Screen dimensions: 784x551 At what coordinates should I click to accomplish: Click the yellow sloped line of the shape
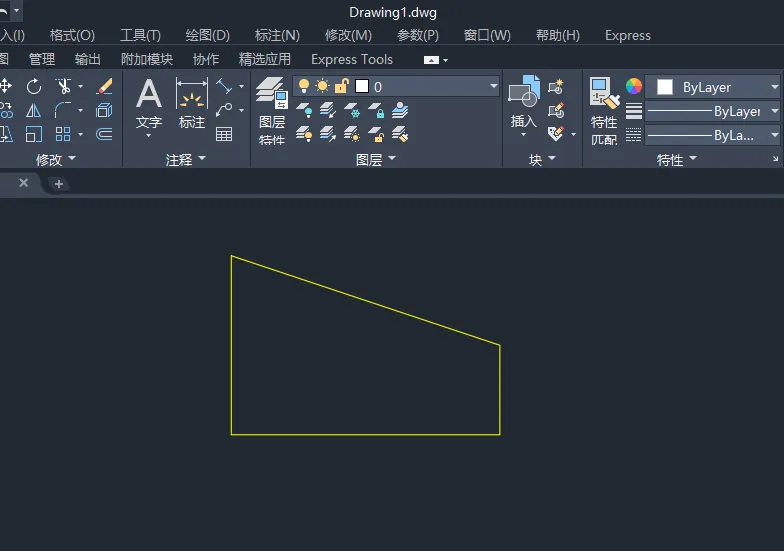[x=366, y=300]
